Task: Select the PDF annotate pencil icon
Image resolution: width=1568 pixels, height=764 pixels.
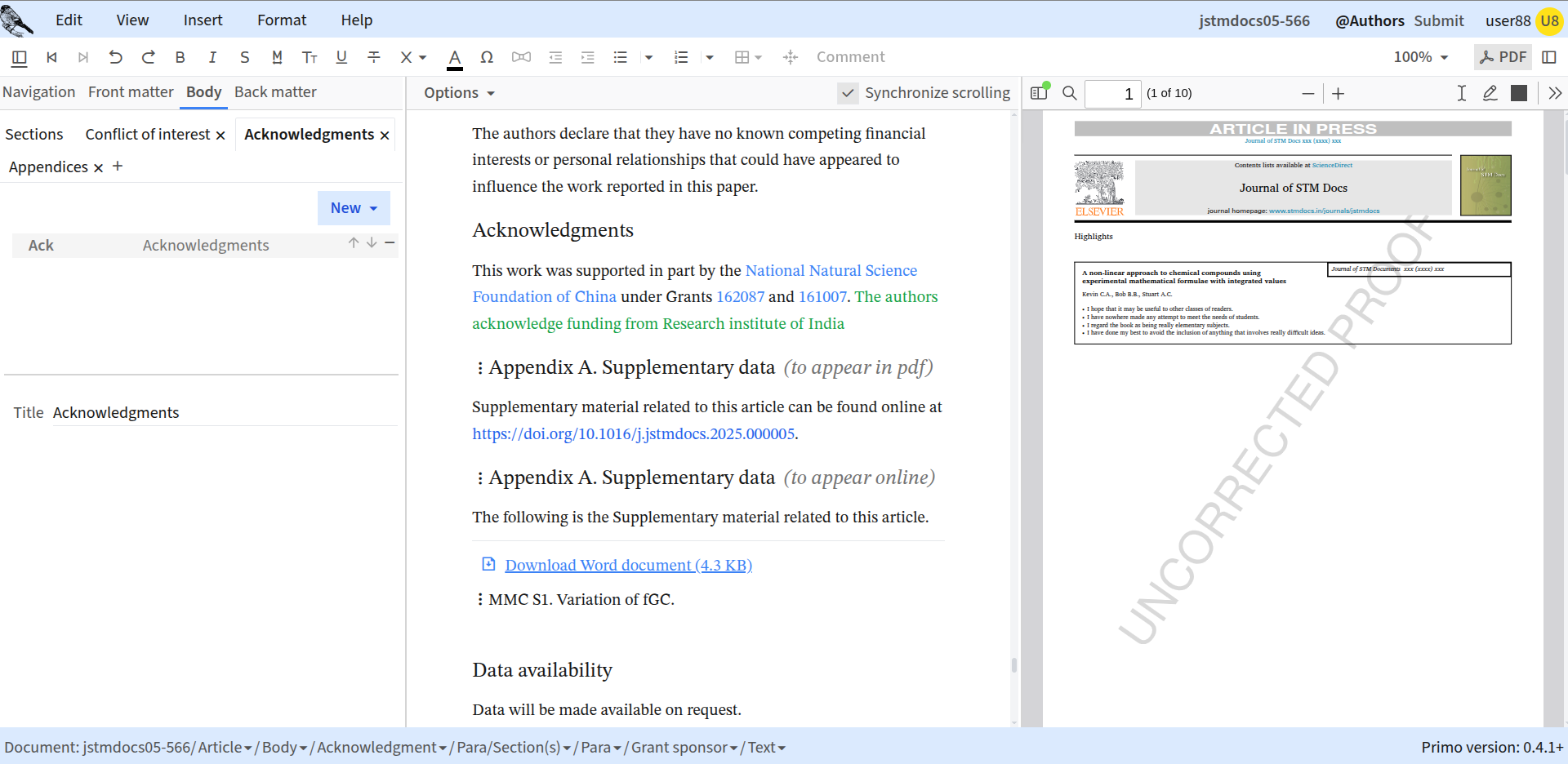Action: click(x=1490, y=93)
